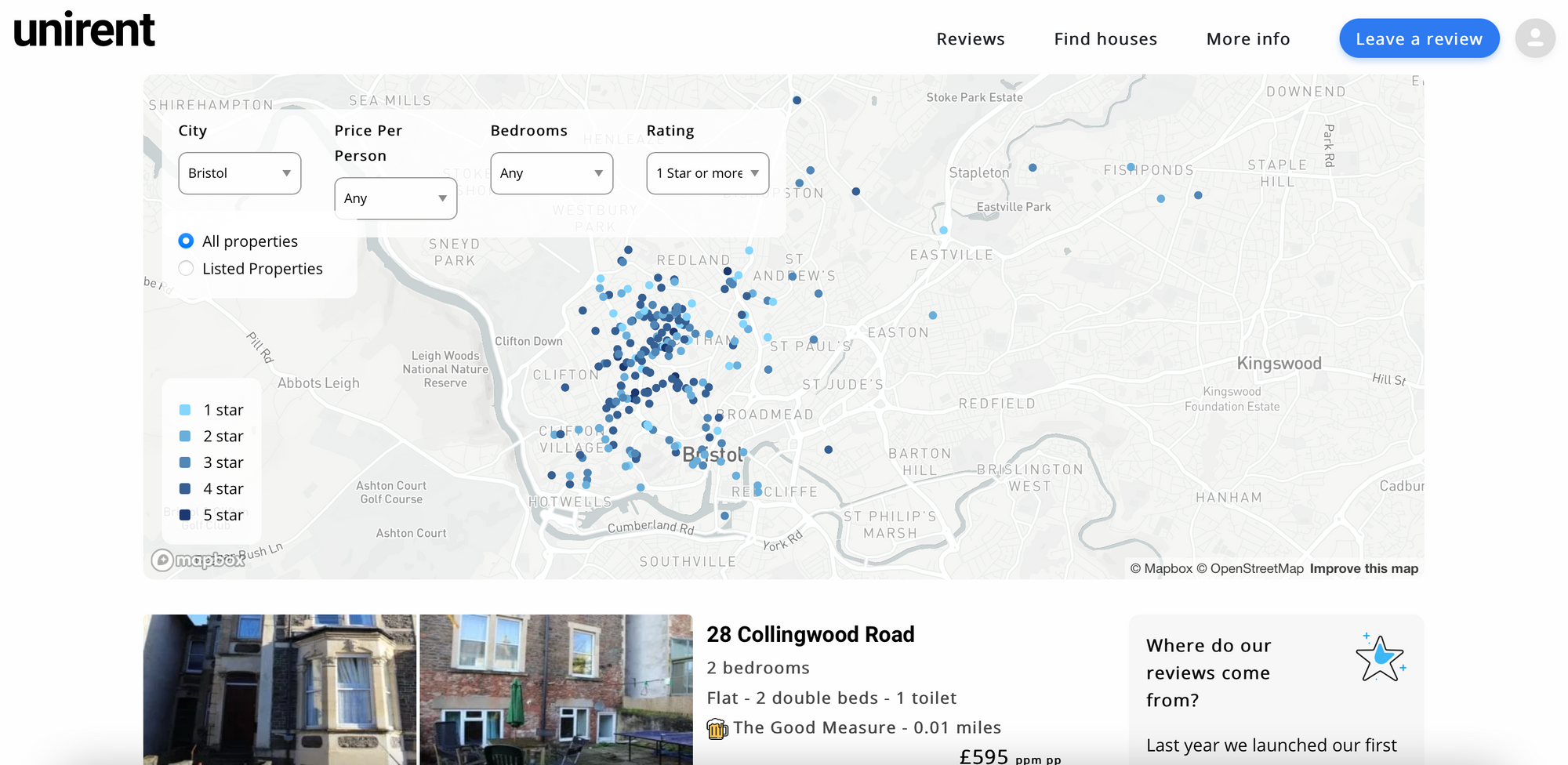Click the star icon in reviews panel
The image size is (1568, 765).
pos(1379,658)
